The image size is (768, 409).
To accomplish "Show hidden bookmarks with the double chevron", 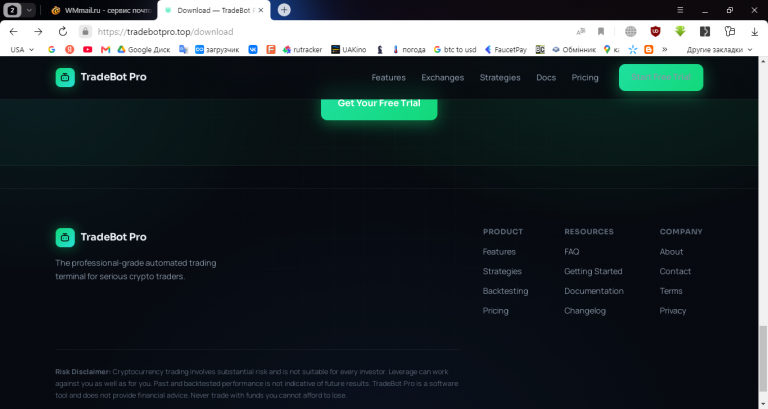I will coord(664,49).
